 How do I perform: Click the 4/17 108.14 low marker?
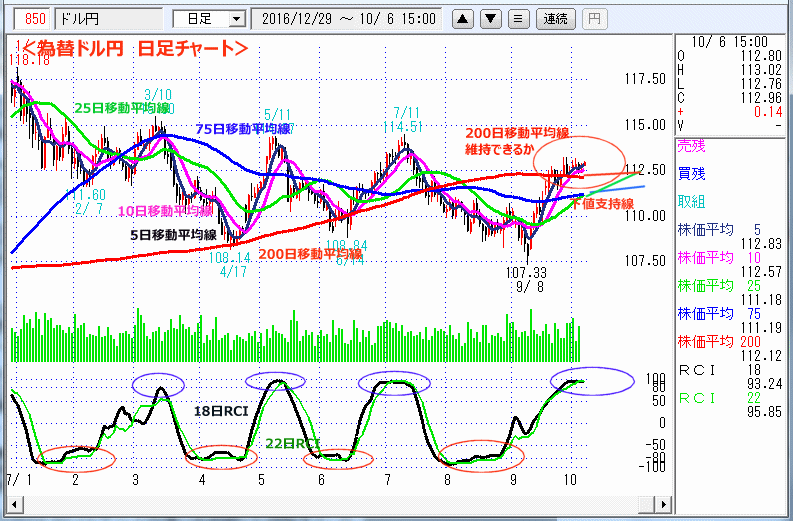233,264
